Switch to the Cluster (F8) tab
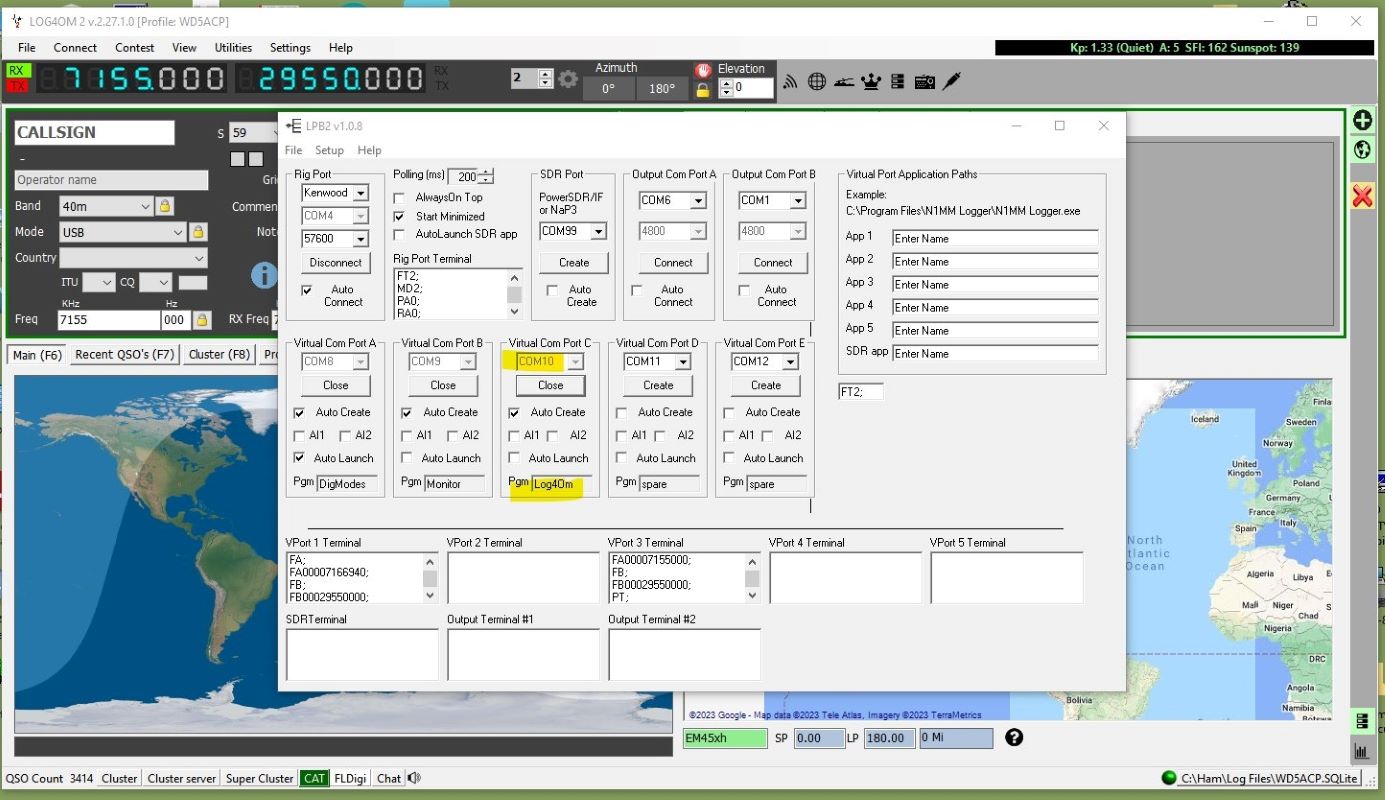The image size is (1385, 800). (x=219, y=354)
